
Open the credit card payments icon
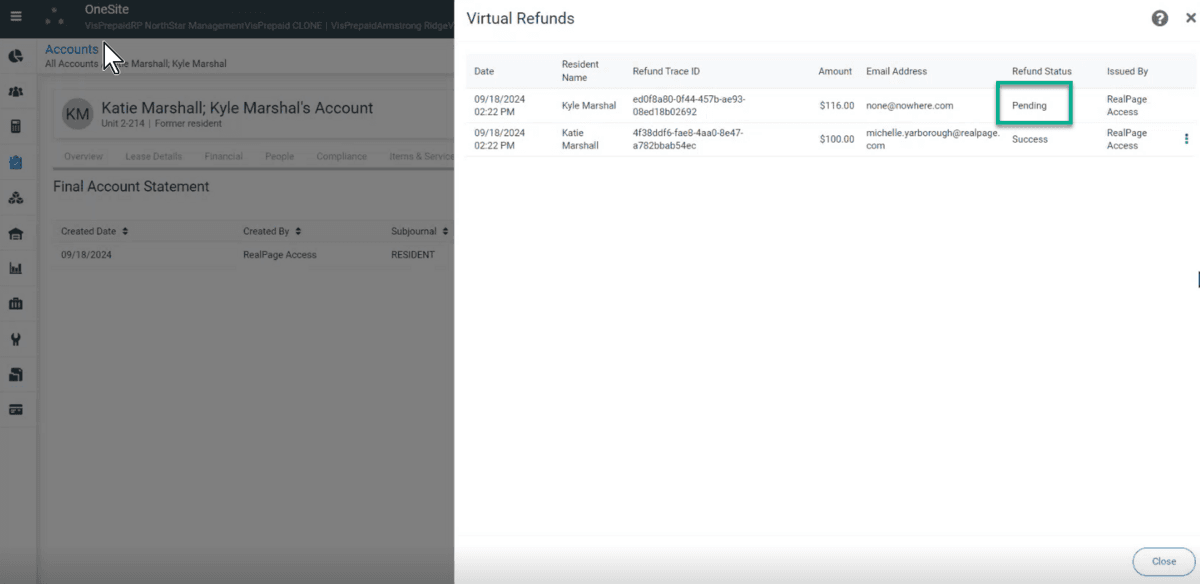tap(16, 409)
